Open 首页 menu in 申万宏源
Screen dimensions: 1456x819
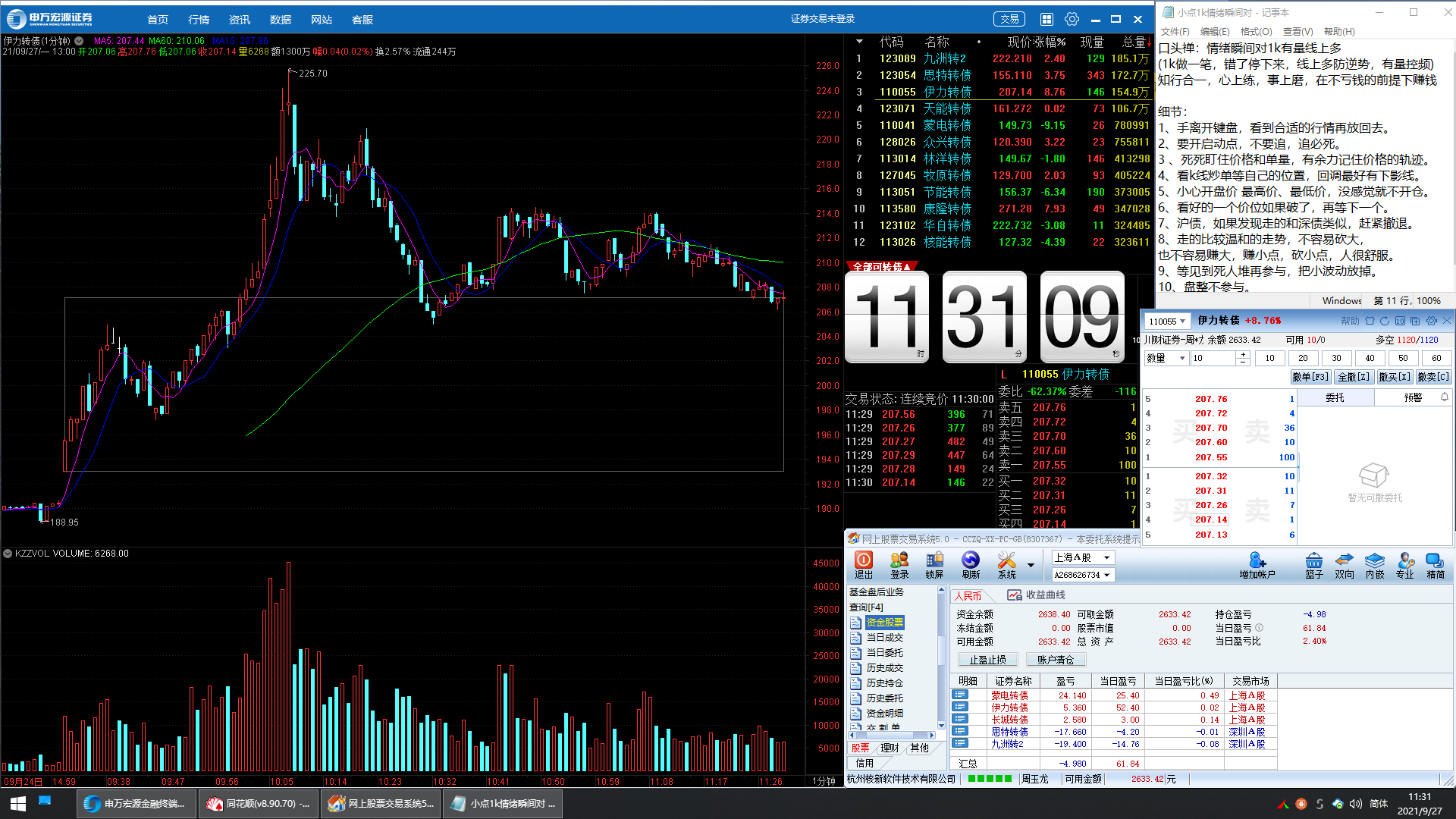point(158,20)
